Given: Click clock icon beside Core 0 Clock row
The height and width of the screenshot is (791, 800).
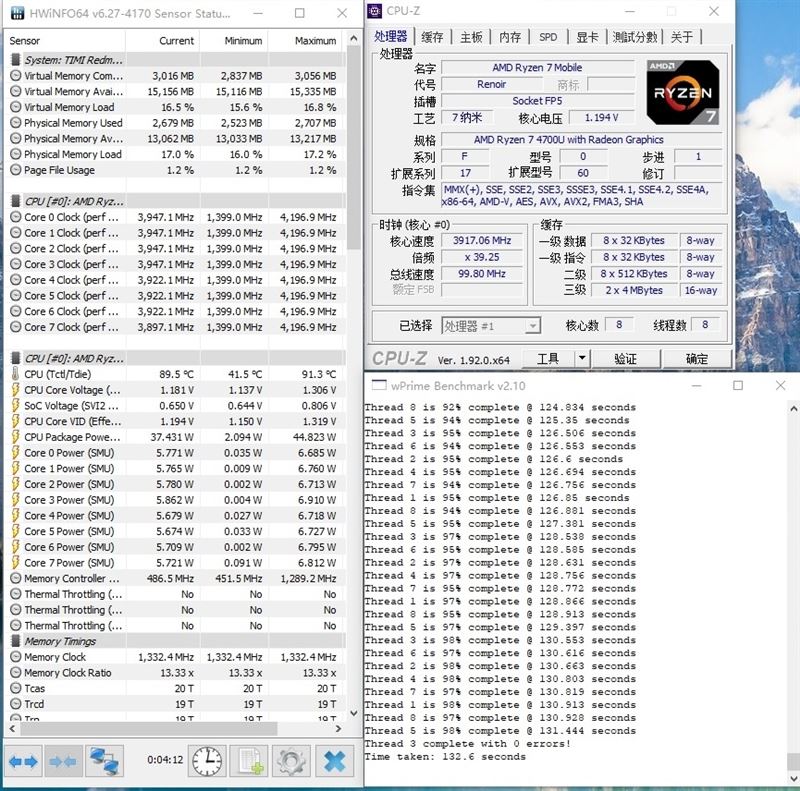Looking at the screenshot, I should tap(16, 217).
